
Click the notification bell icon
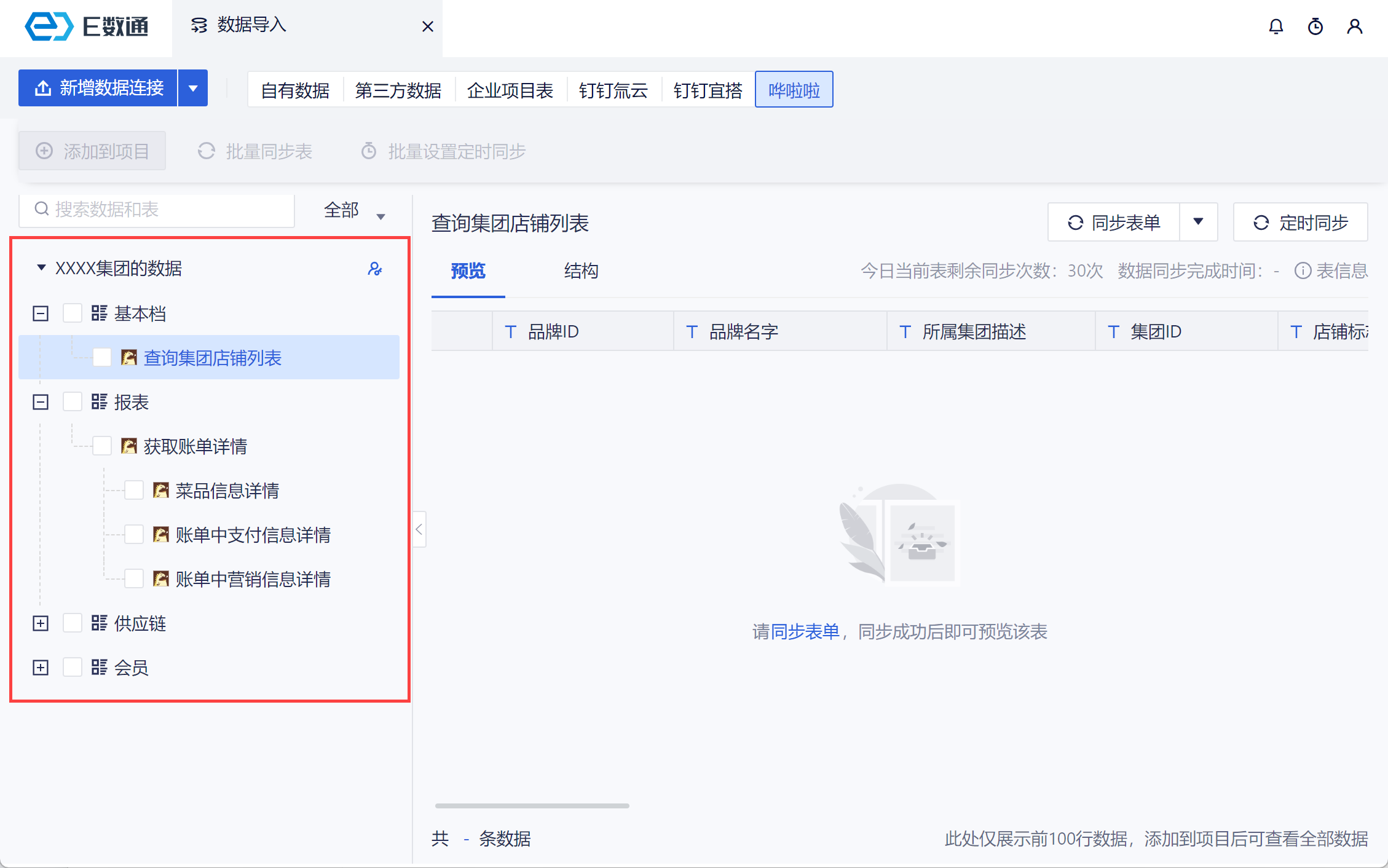point(1276,26)
